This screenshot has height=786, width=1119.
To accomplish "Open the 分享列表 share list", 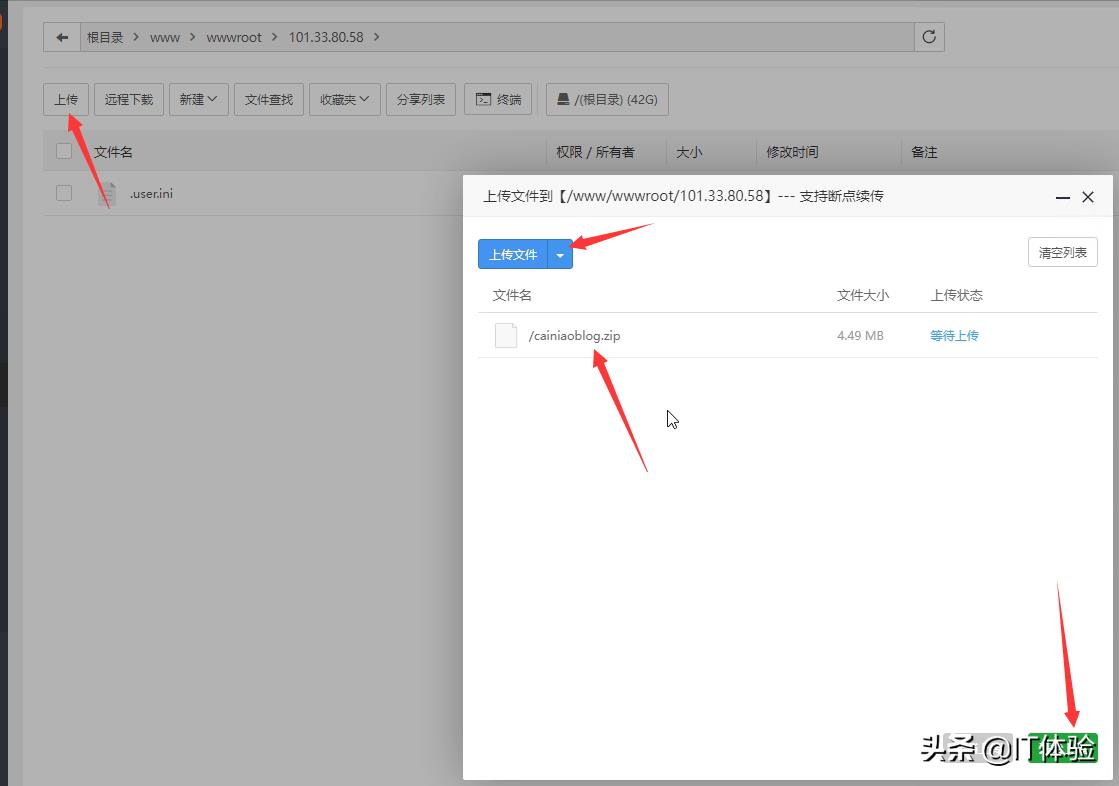I will pos(421,99).
